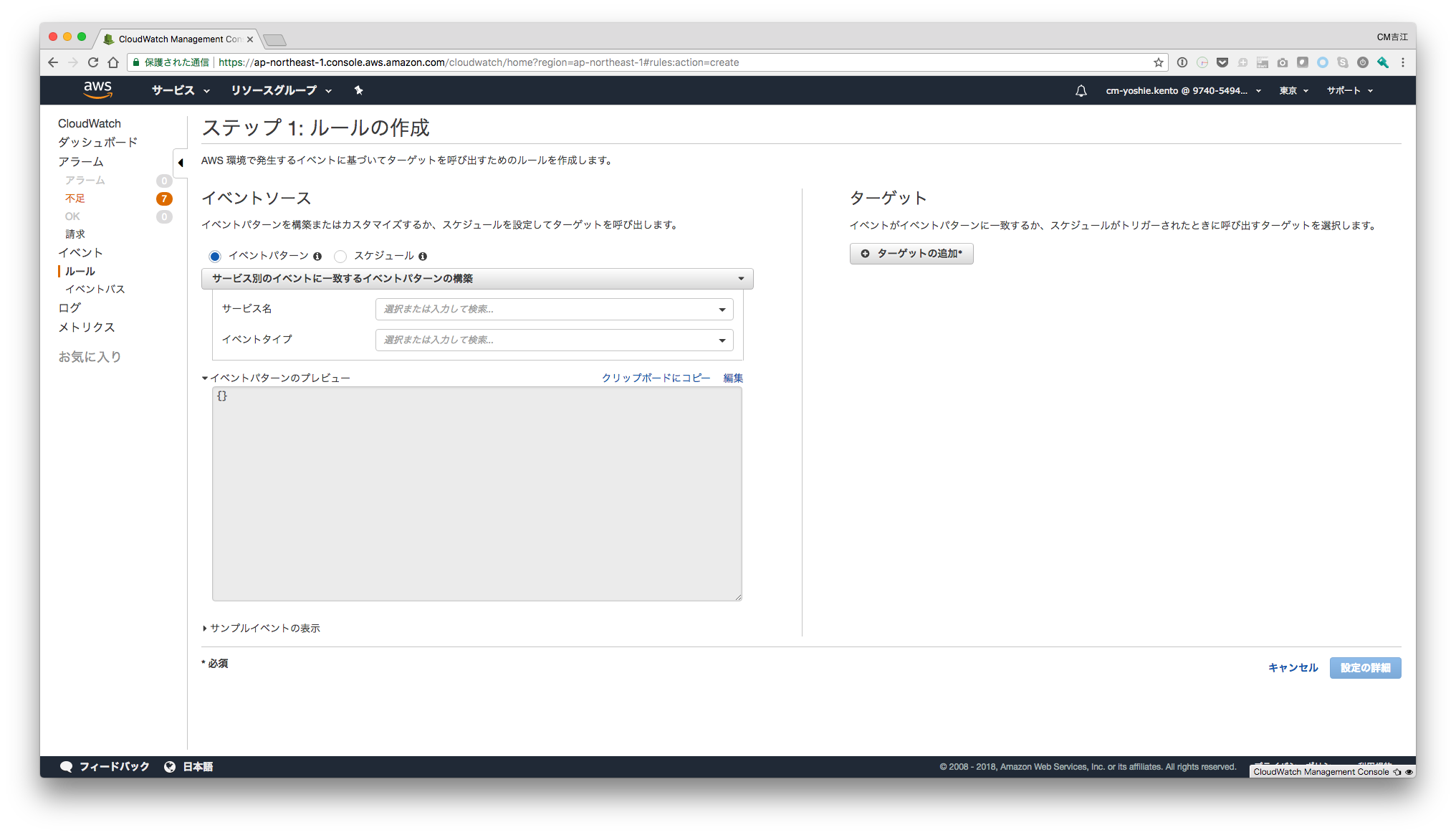This screenshot has width=1456, height=835.
Task: Click the AWS home logo
Action: point(97,90)
